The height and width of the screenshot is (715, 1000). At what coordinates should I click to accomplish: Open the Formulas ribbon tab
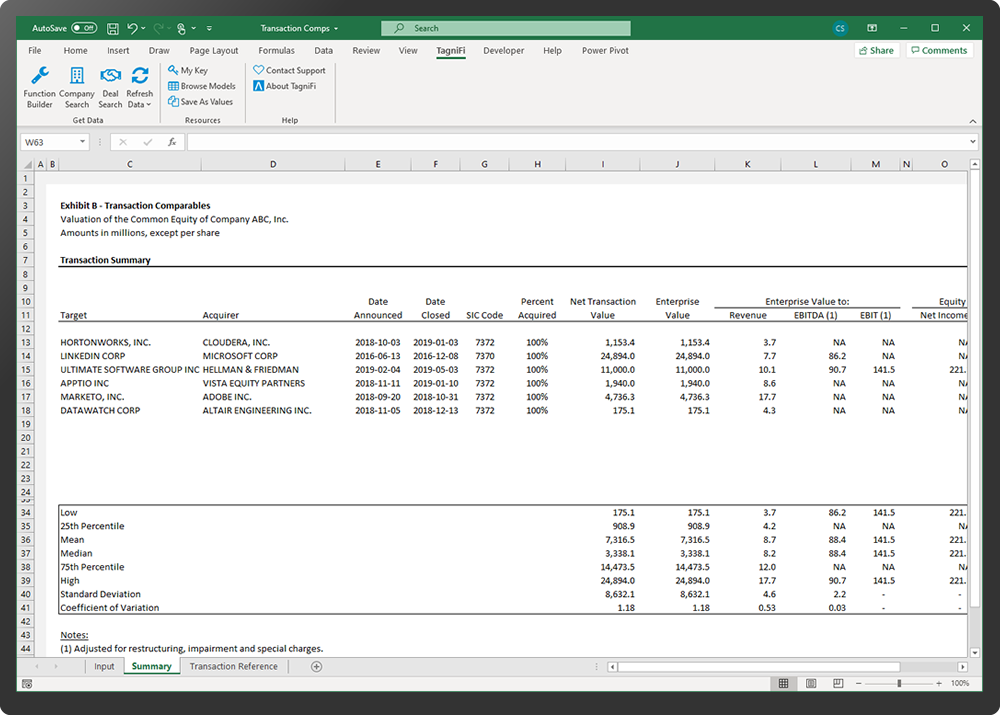point(276,50)
